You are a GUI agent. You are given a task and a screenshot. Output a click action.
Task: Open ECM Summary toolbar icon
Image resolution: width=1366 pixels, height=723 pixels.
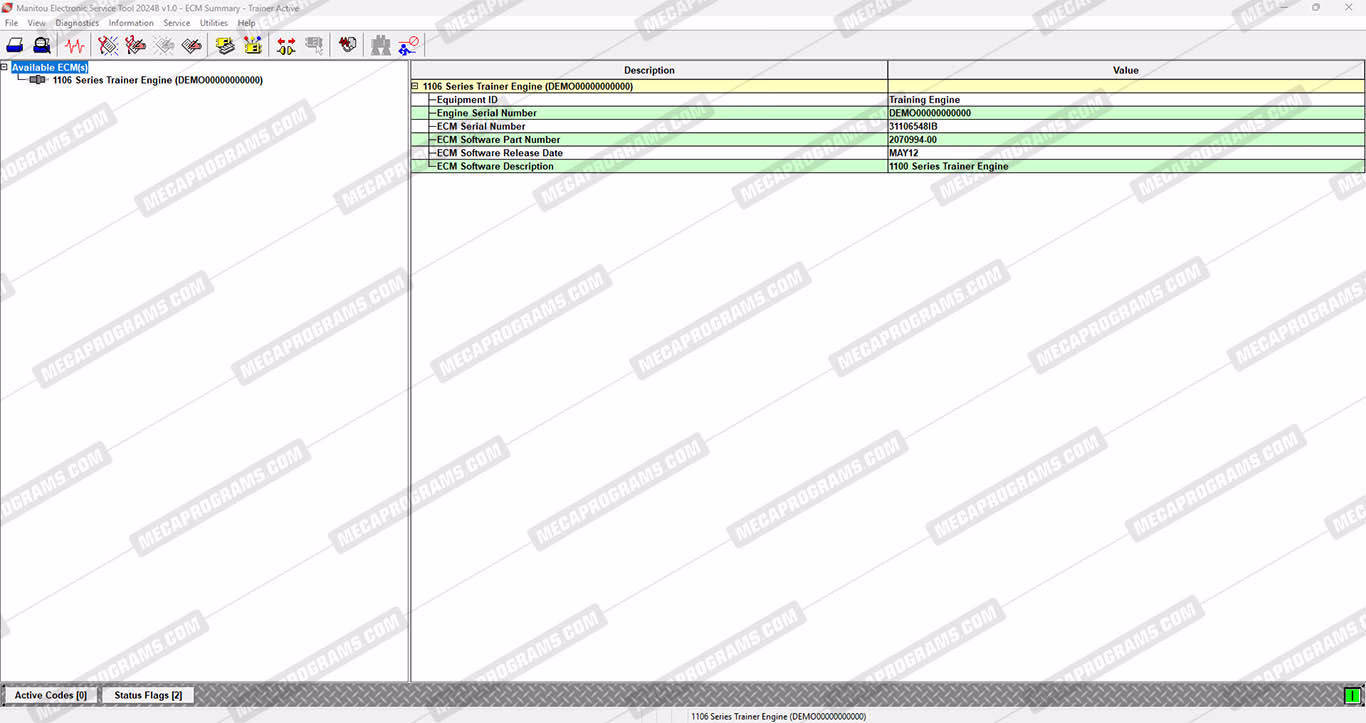click(x=225, y=45)
